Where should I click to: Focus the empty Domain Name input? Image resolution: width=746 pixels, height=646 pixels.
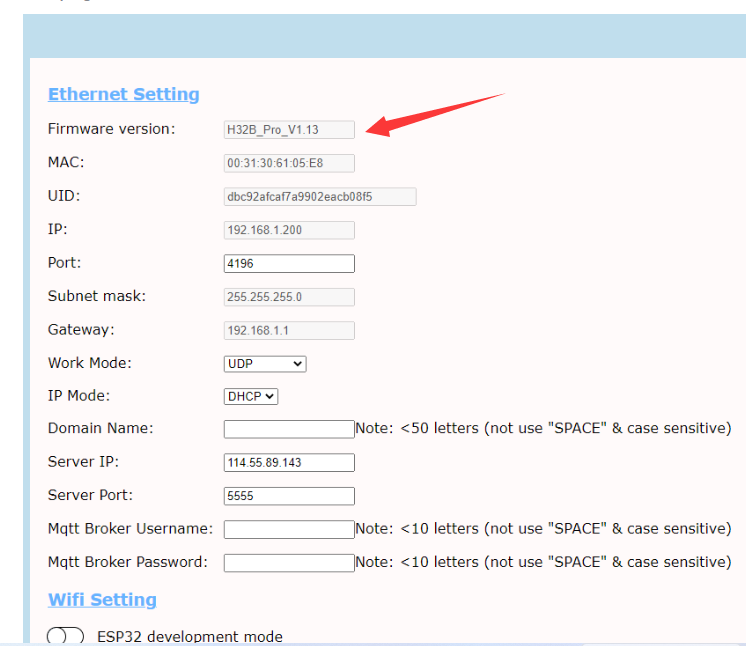click(289, 429)
